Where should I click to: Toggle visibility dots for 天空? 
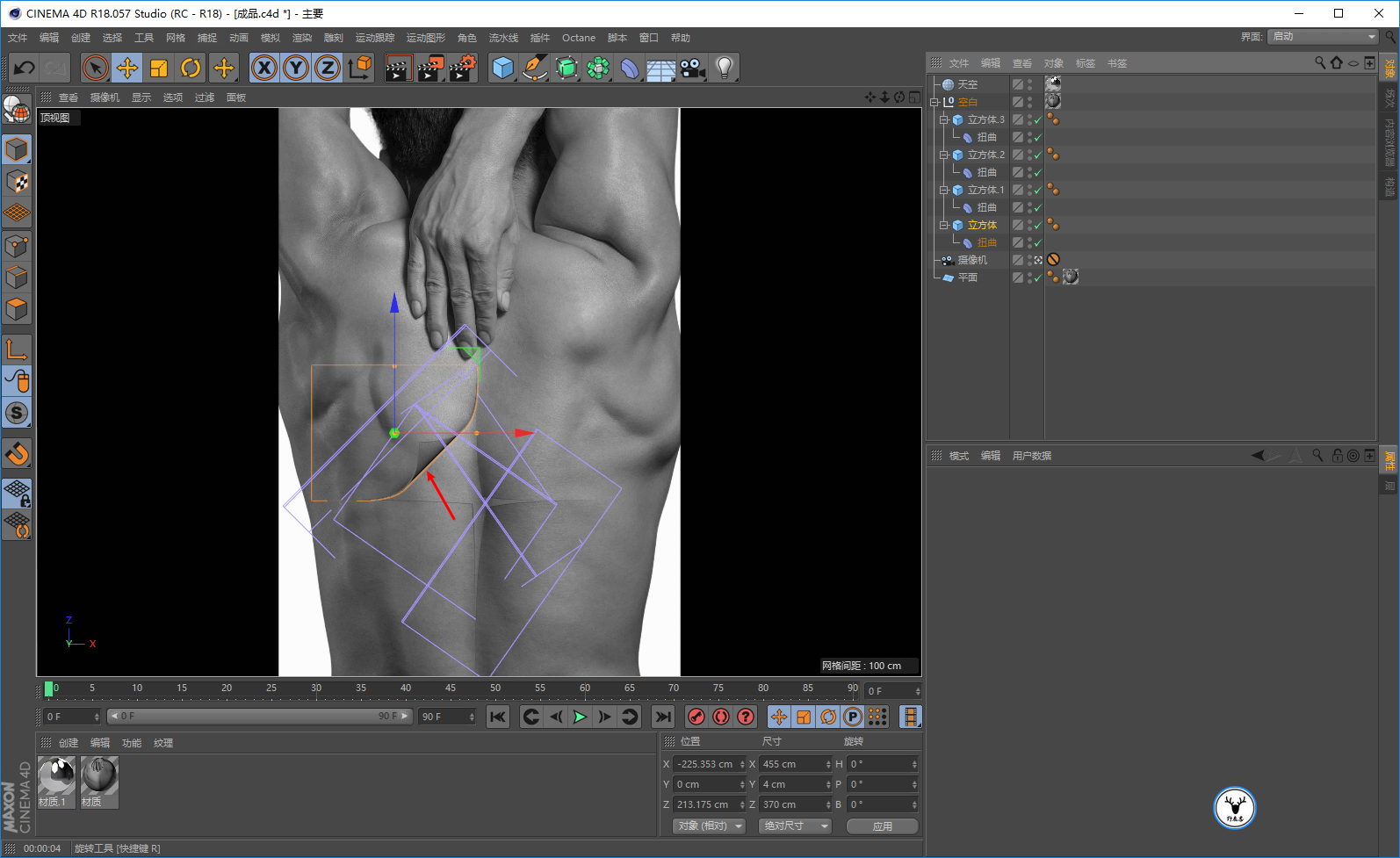point(1029,84)
